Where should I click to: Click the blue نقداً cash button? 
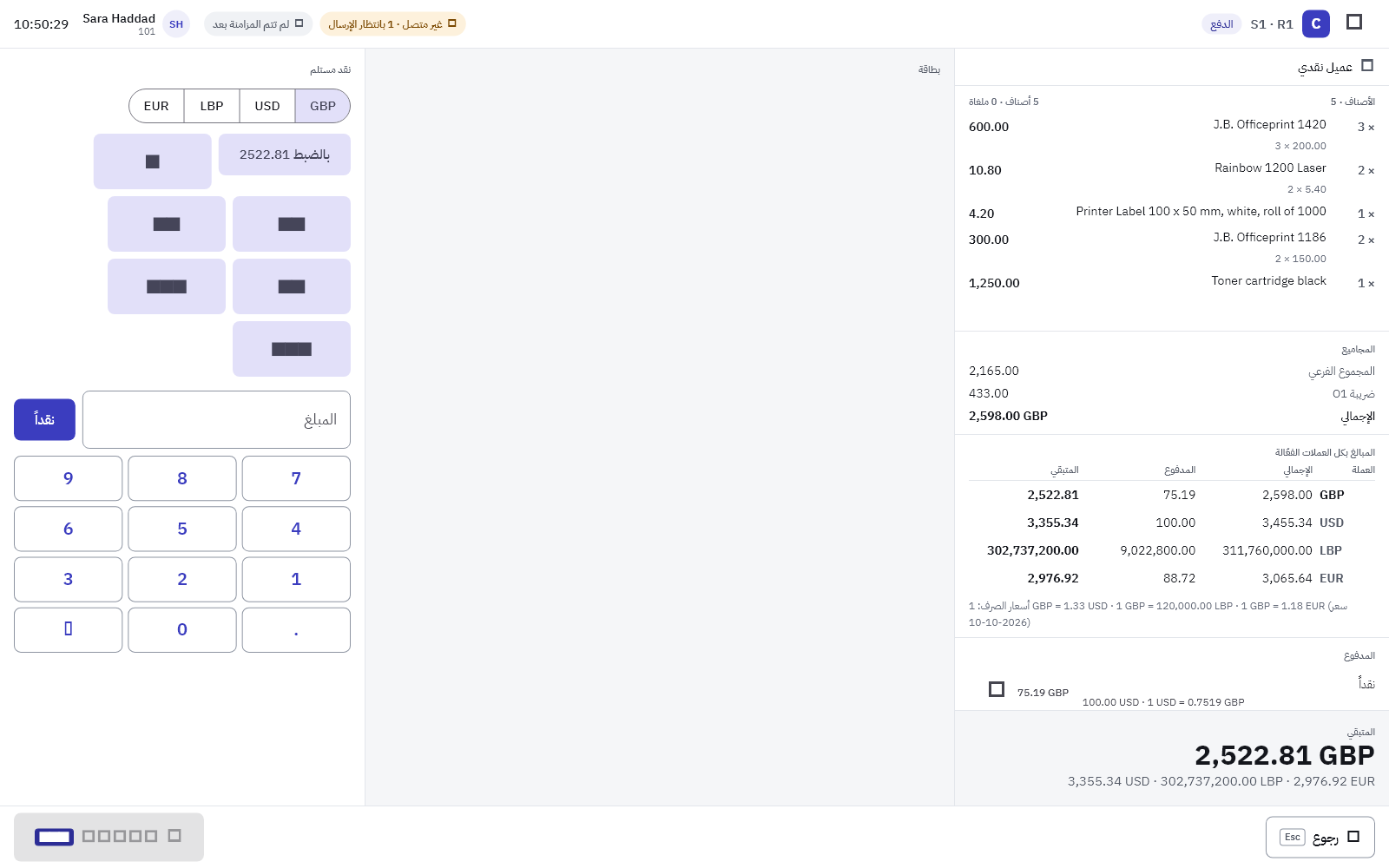(x=44, y=419)
